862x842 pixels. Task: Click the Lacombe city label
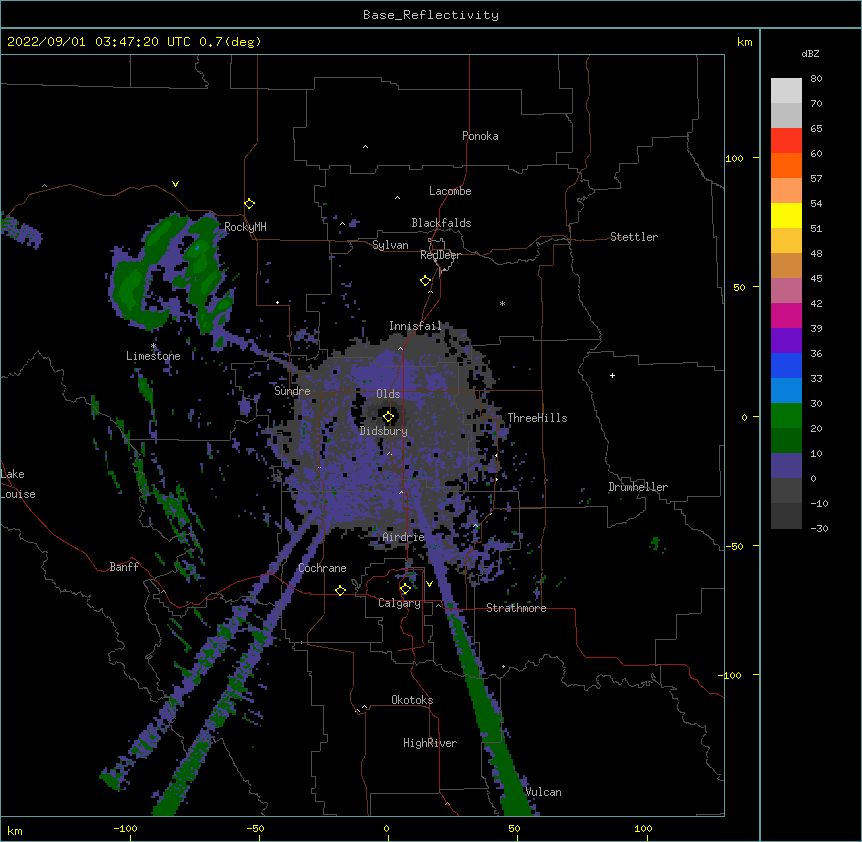point(450,191)
